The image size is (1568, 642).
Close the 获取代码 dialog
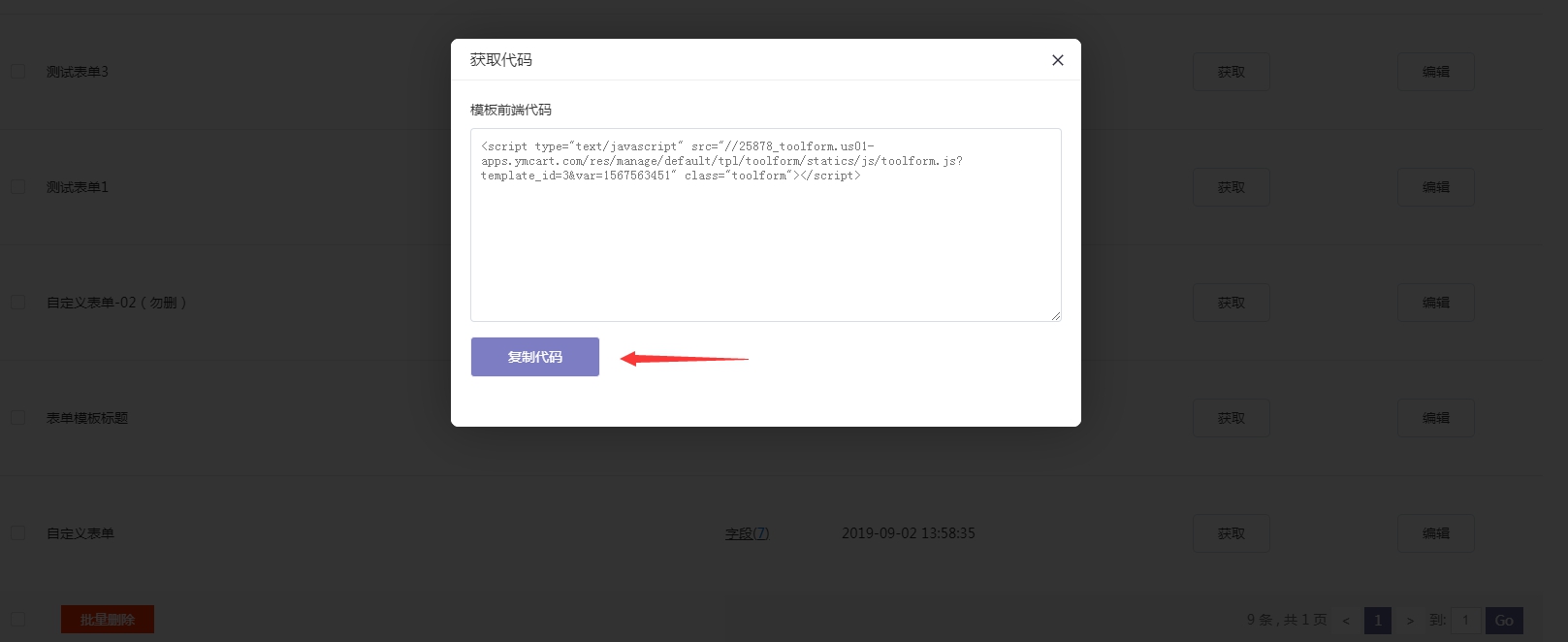[1057, 60]
